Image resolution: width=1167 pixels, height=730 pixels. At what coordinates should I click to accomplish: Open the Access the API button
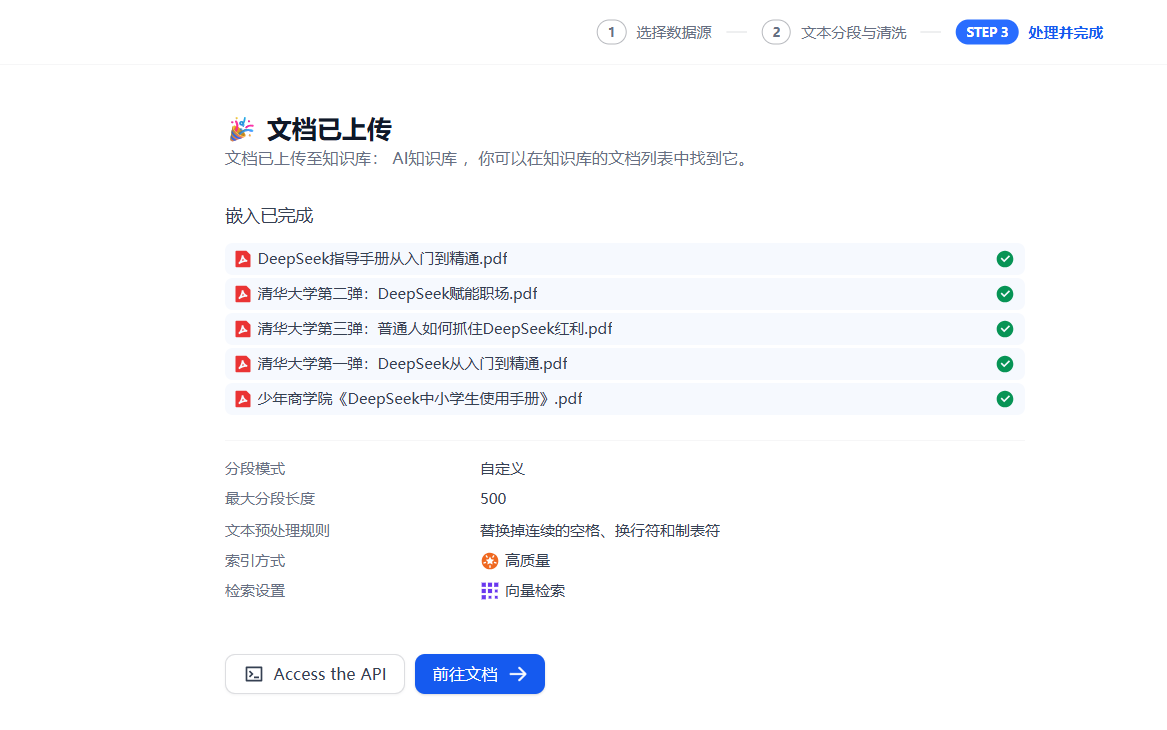[315, 674]
